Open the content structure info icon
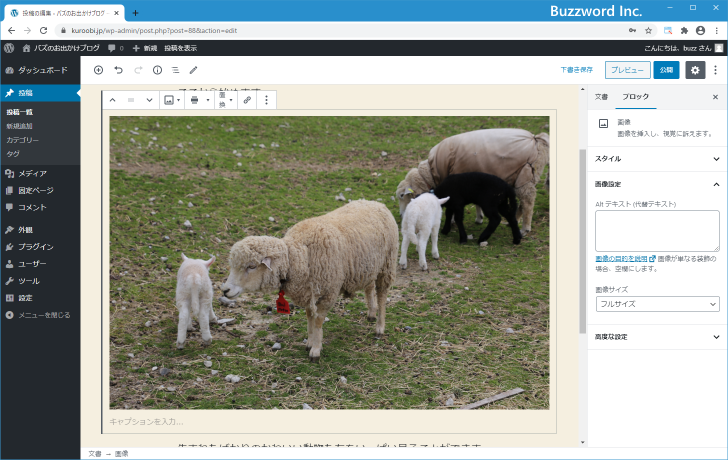This screenshot has width=728, height=460. tap(157, 70)
